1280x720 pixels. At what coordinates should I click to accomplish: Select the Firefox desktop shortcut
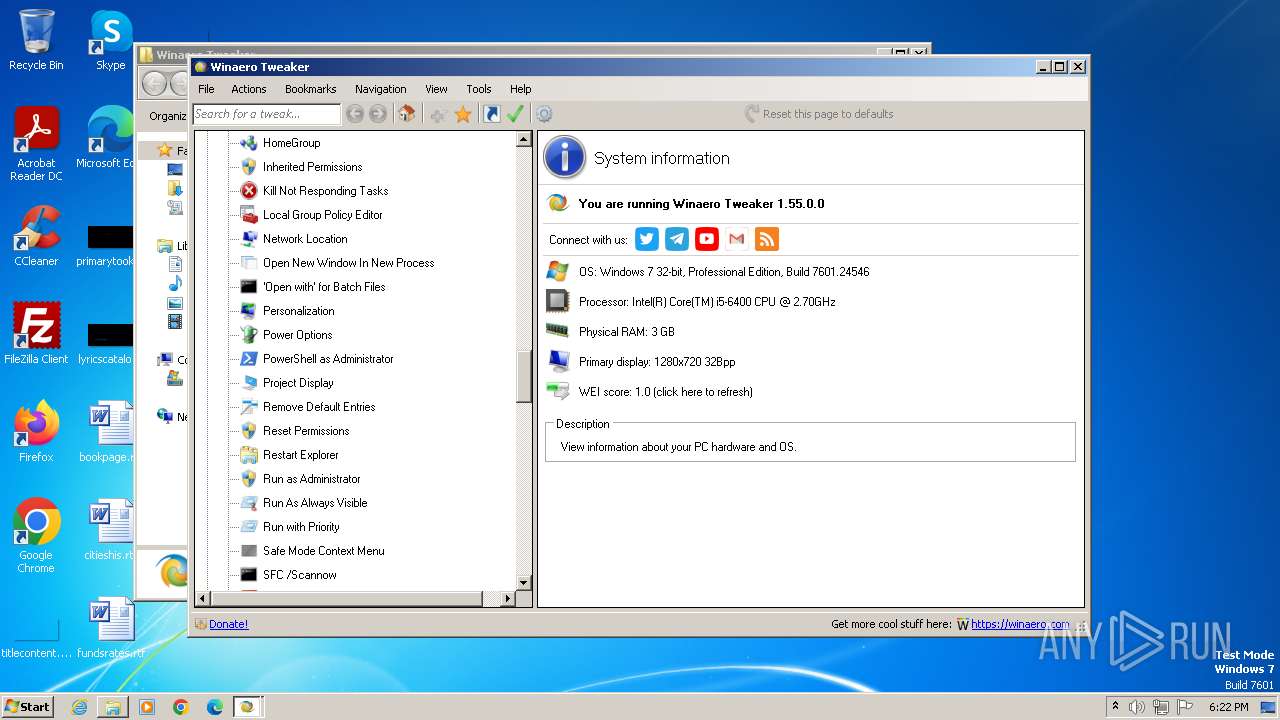(36, 432)
